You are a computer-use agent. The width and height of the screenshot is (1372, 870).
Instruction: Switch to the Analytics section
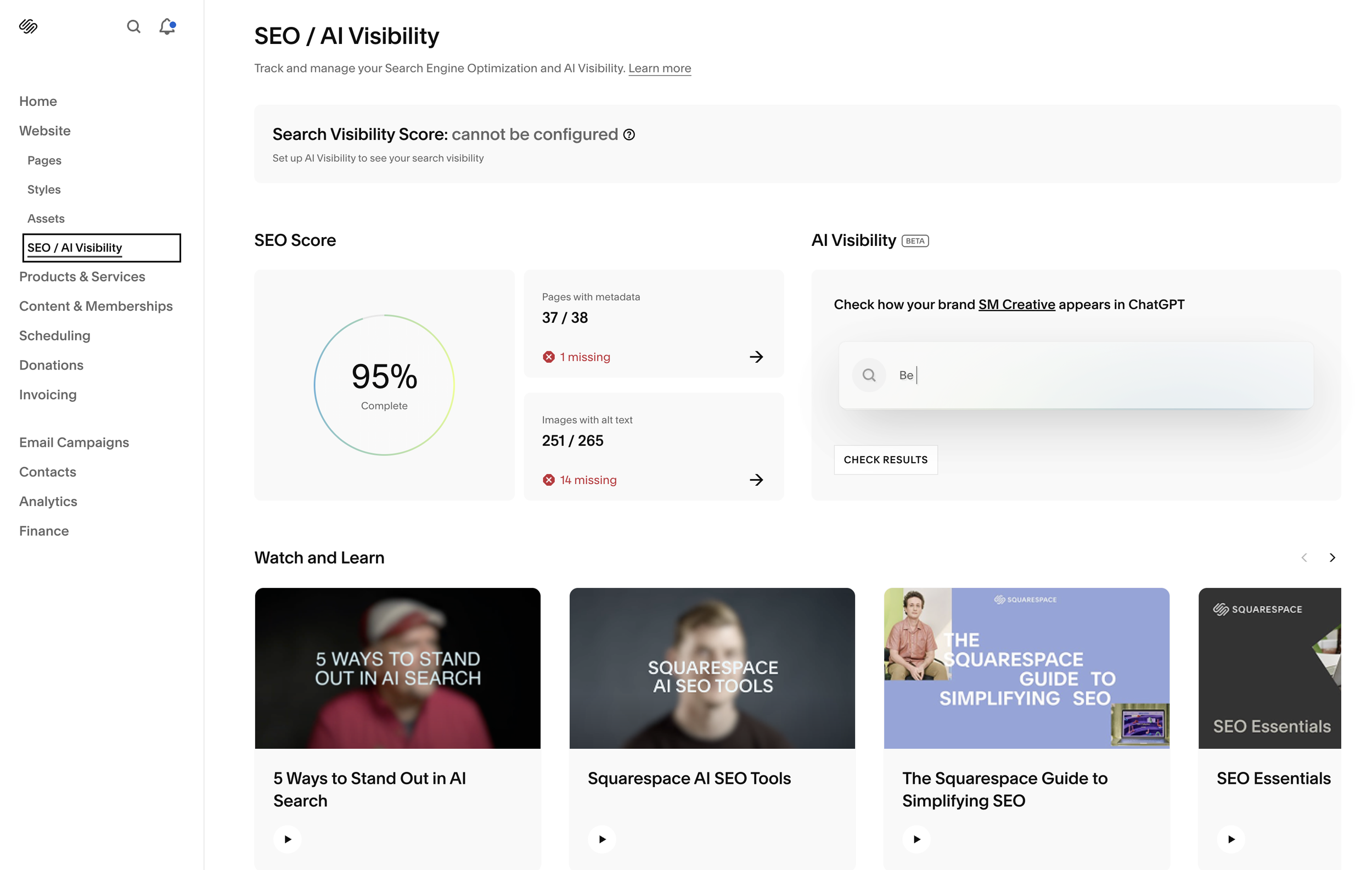pos(48,501)
